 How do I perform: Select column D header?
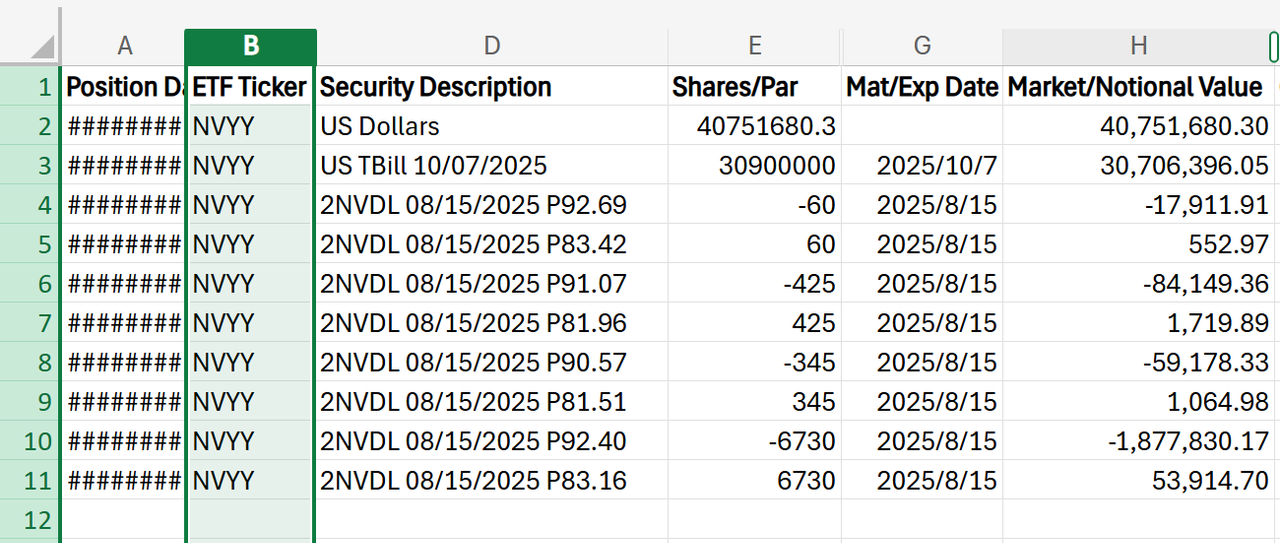pos(491,46)
